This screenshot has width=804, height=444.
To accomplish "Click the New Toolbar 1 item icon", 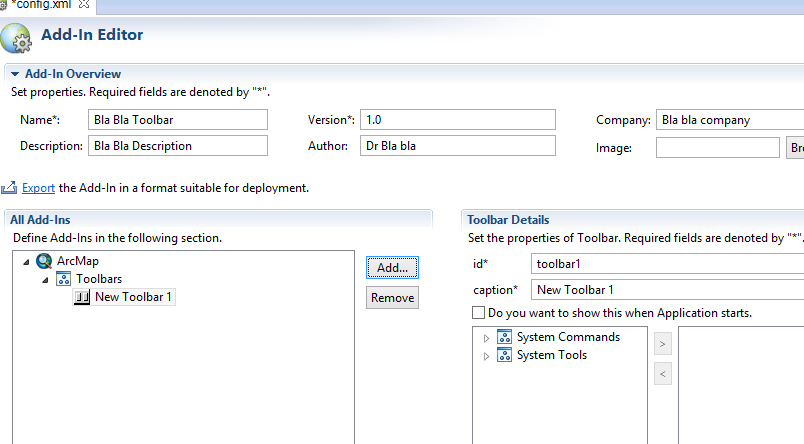I will click(x=82, y=297).
